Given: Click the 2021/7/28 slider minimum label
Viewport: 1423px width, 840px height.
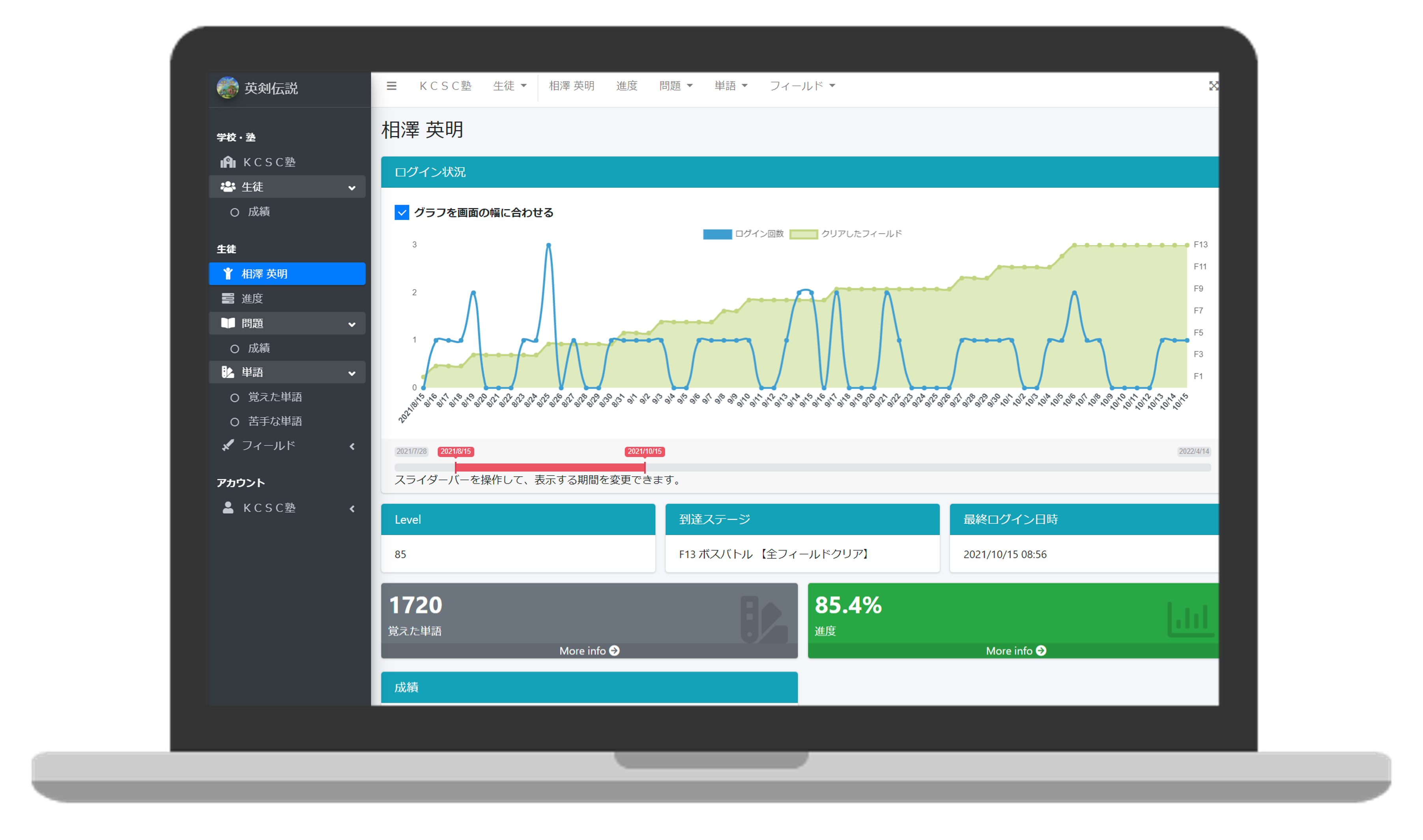Looking at the screenshot, I should click(411, 452).
